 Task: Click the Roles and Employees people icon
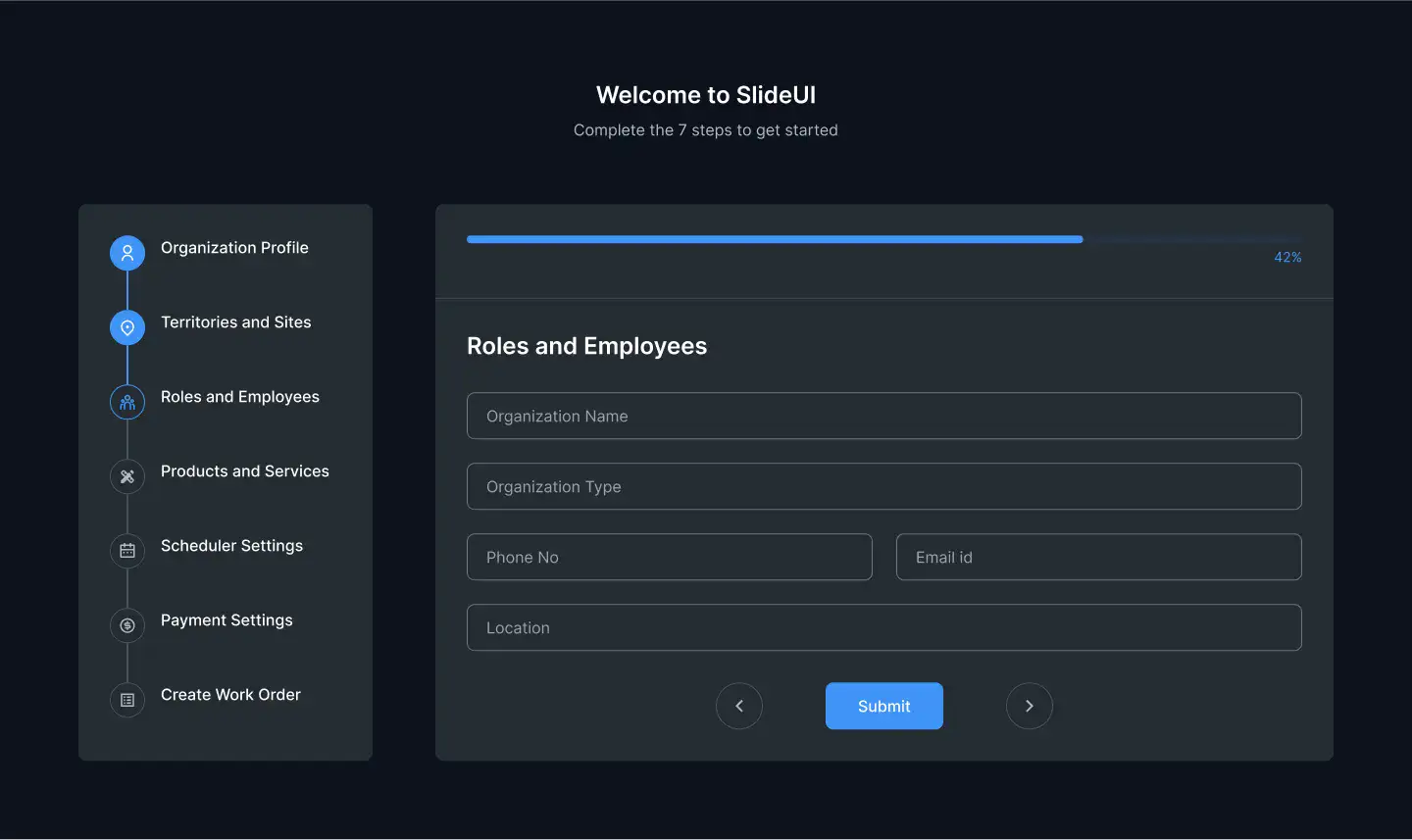(x=127, y=402)
